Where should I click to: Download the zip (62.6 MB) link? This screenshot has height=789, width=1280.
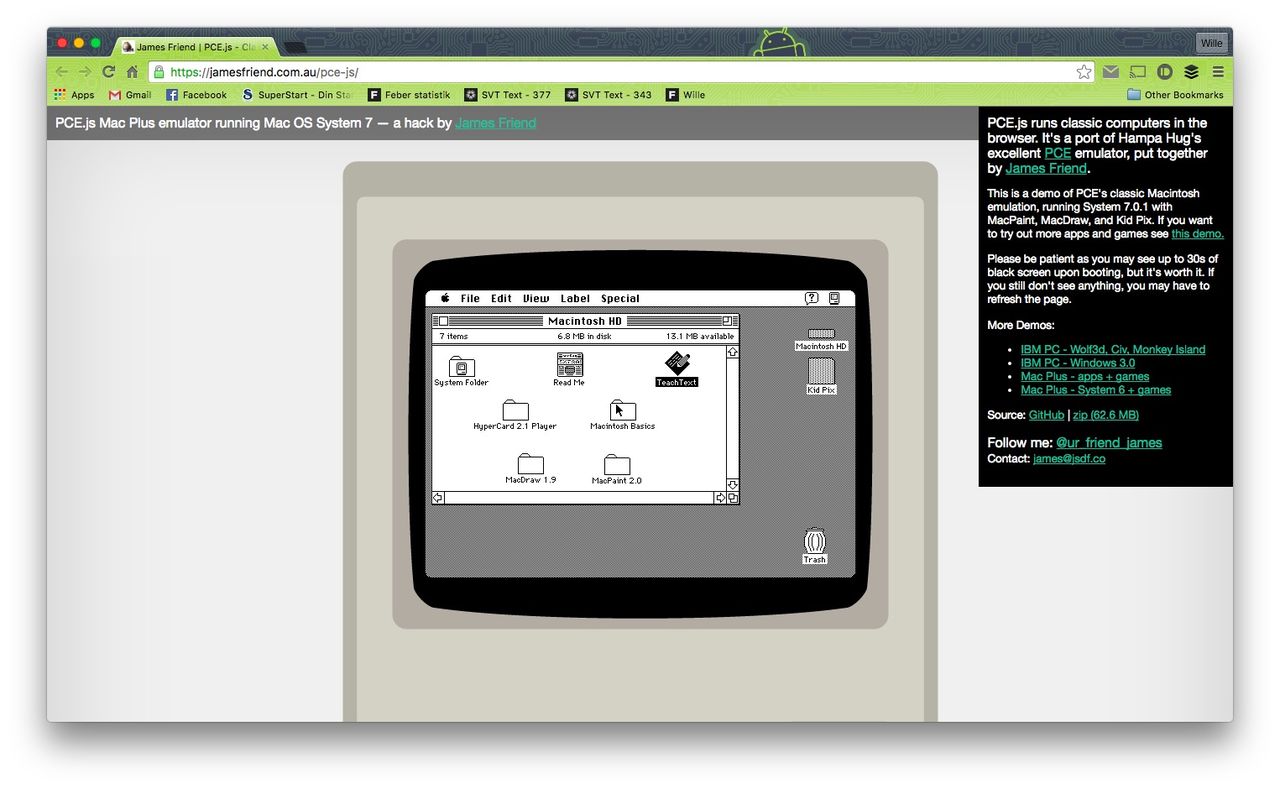click(x=1106, y=415)
